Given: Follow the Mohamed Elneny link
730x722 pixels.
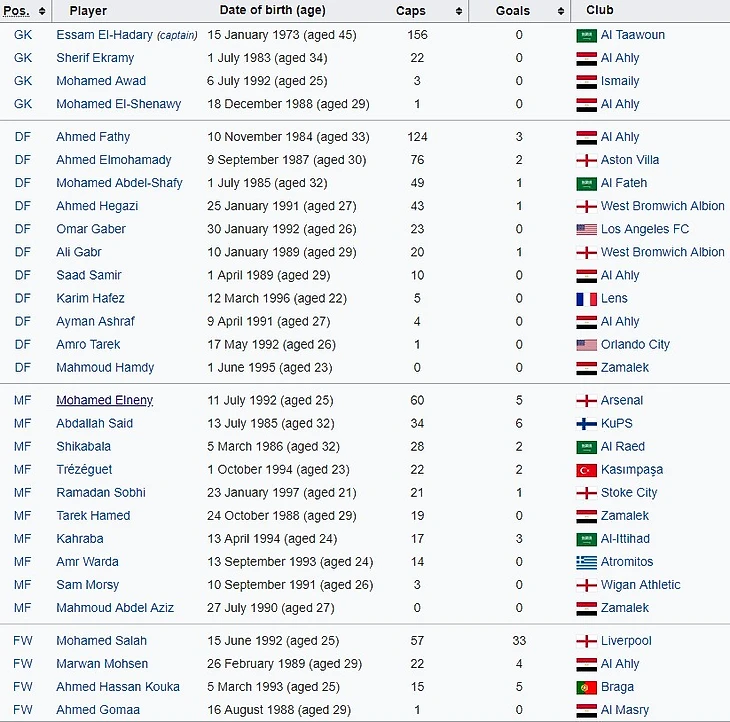Looking at the screenshot, I should [x=104, y=400].
